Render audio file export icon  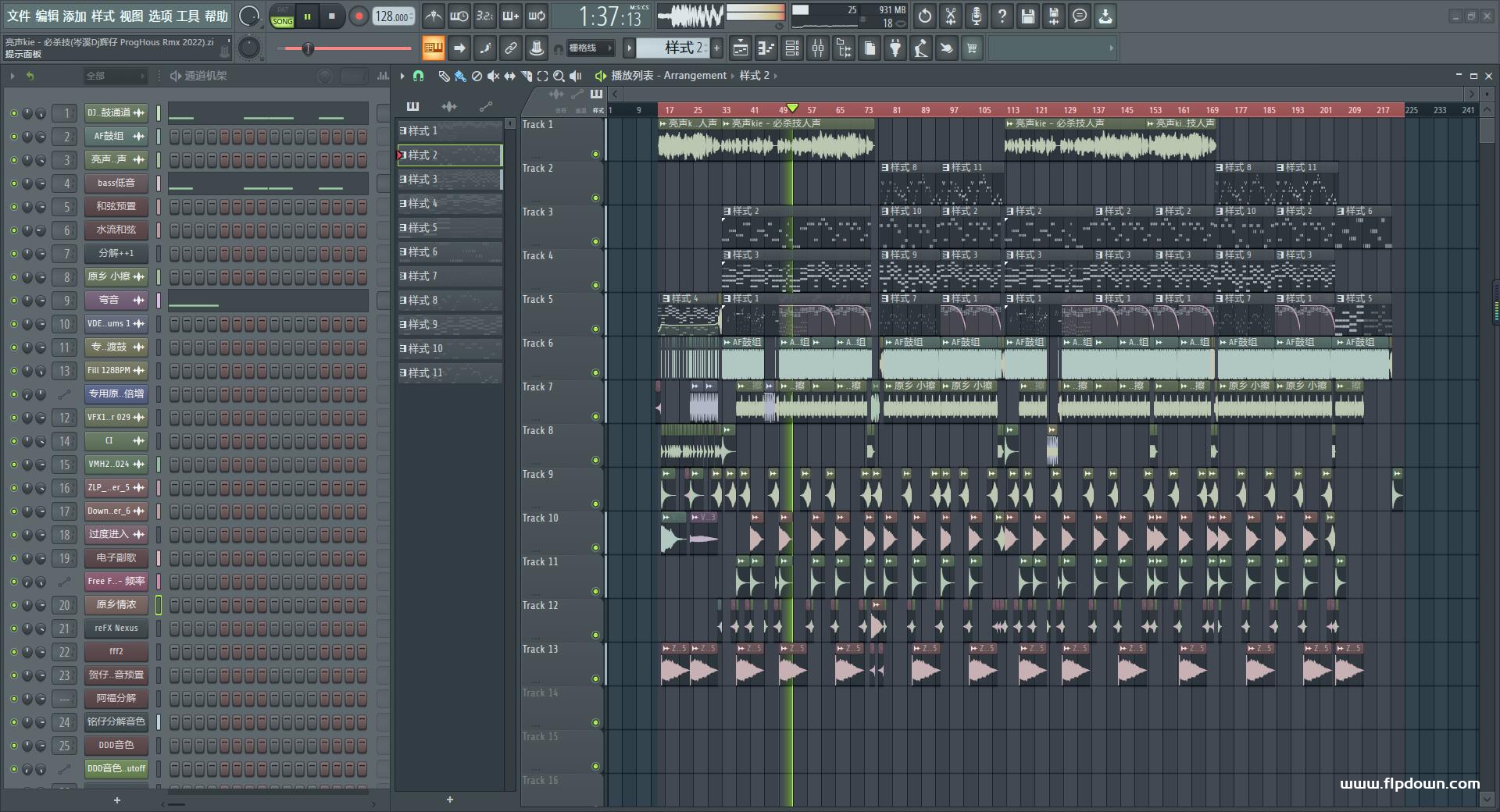click(1054, 16)
